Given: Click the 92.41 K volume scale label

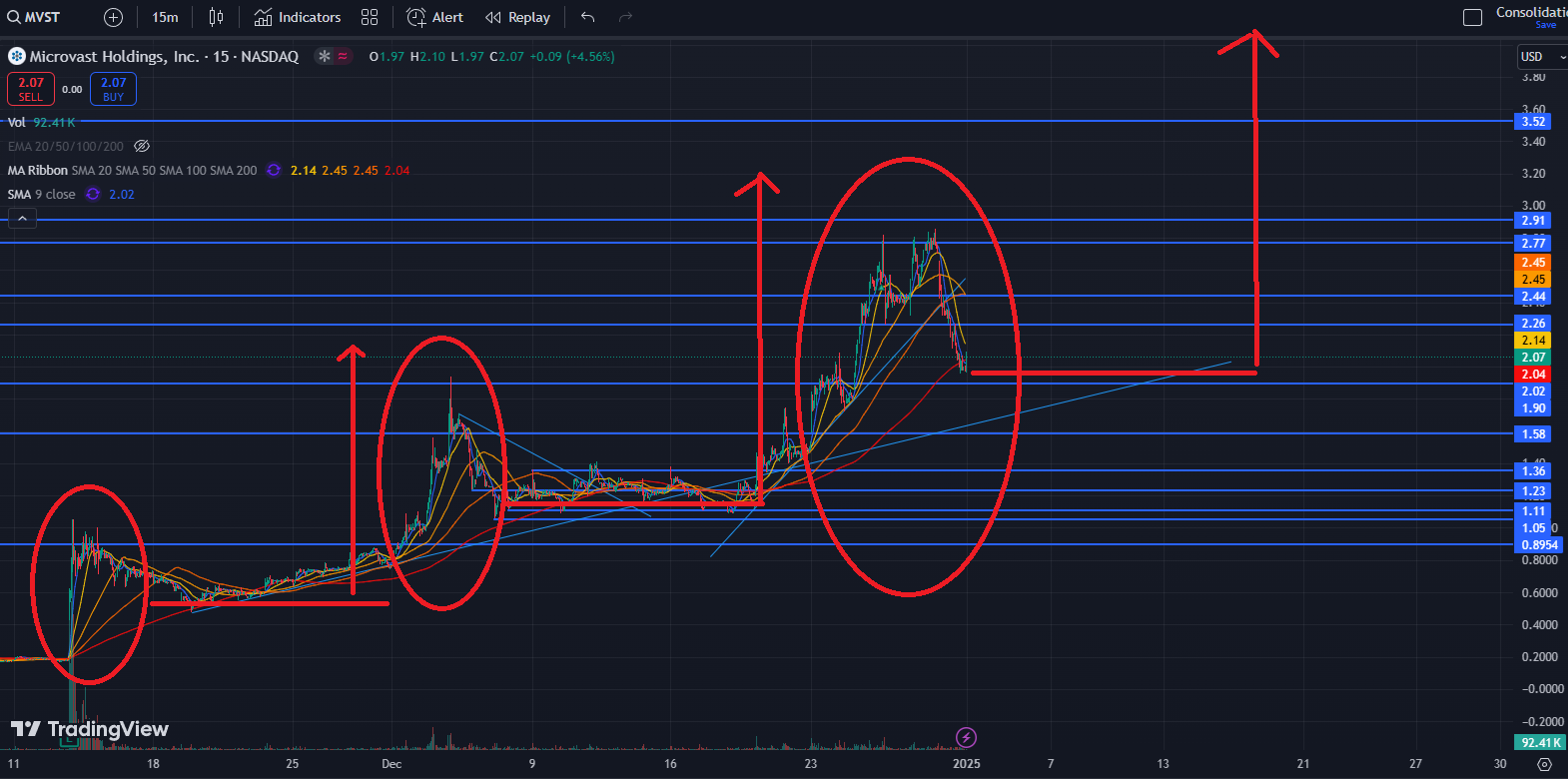Looking at the screenshot, I should (1540, 743).
